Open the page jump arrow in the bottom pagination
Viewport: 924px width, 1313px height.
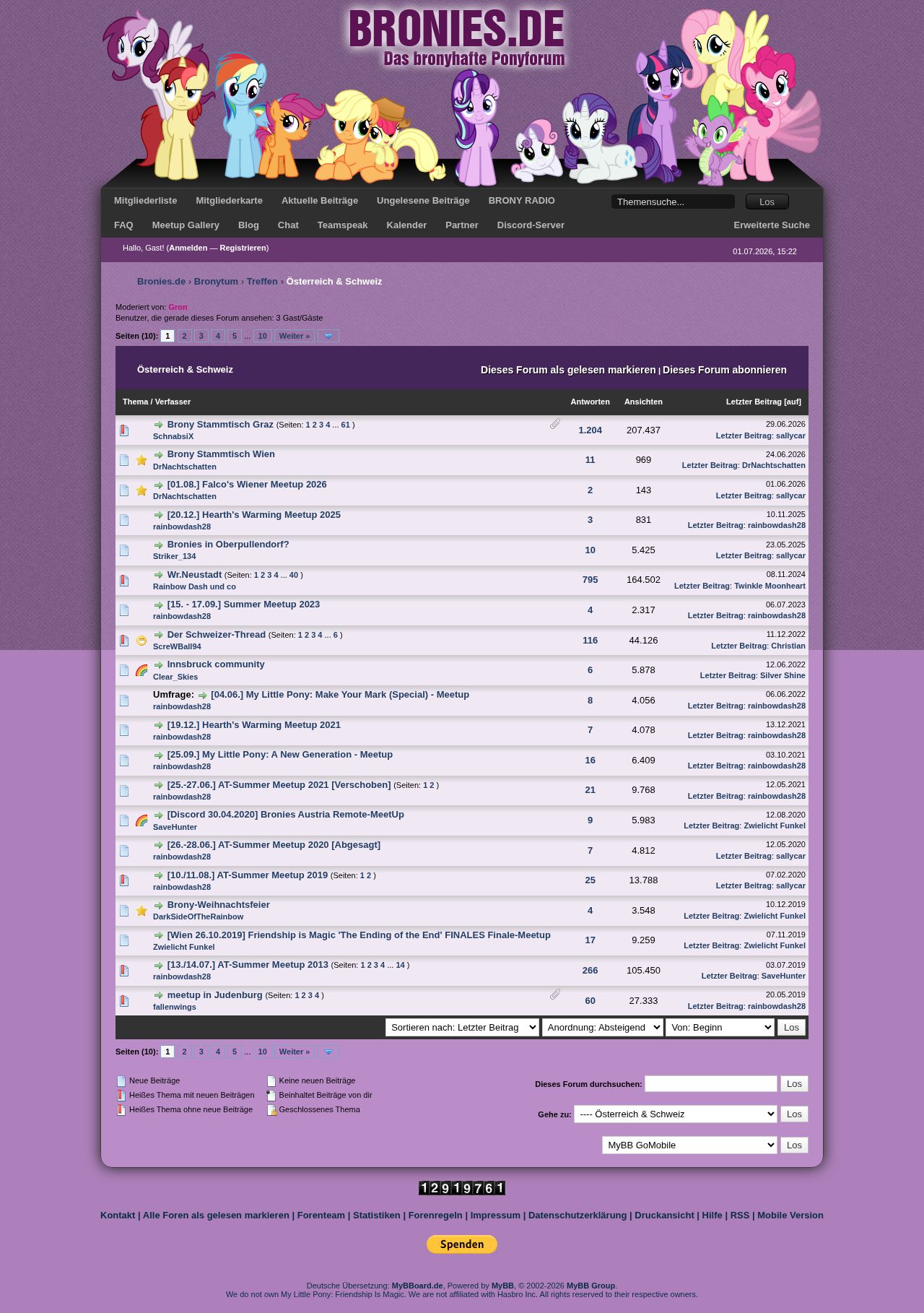click(x=328, y=1052)
